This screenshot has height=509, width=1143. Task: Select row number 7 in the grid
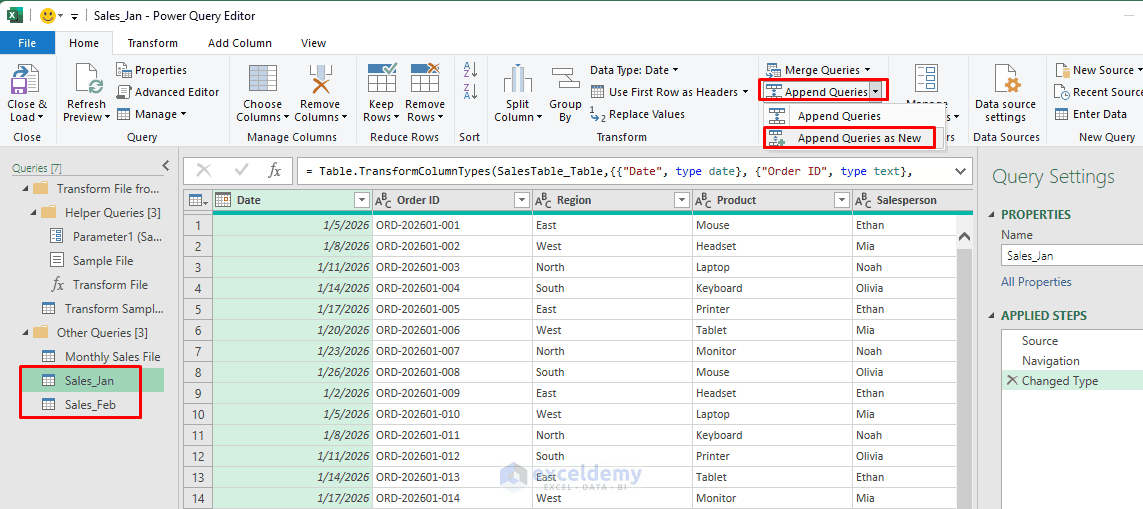pyautogui.click(x=197, y=351)
